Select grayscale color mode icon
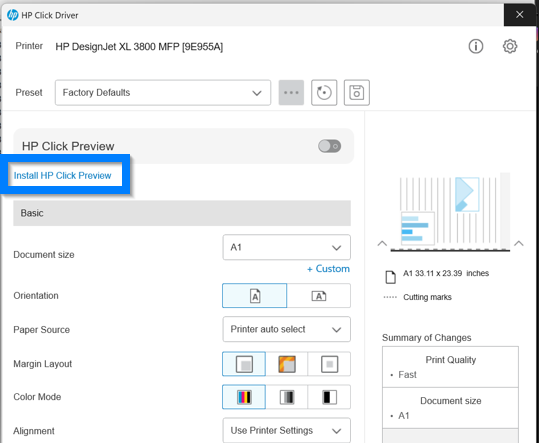The height and width of the screenshot is (443, 539). point(287,397)
